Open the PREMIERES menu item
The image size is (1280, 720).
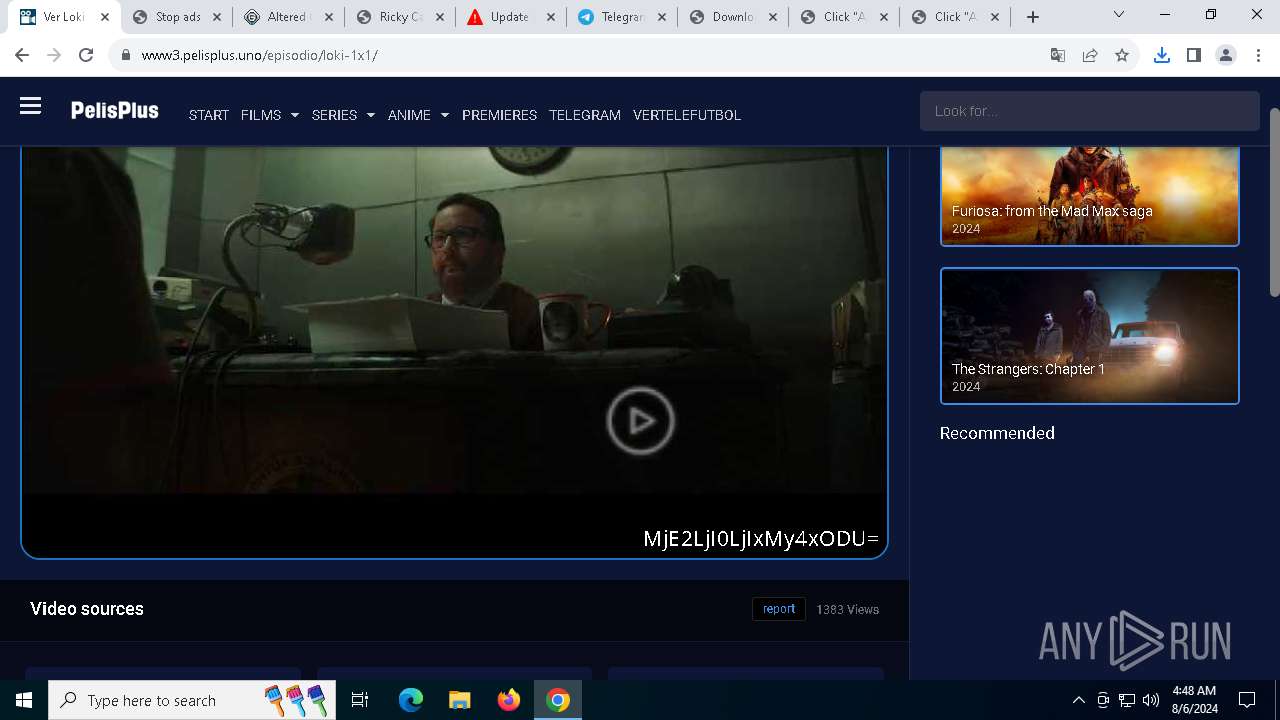point(499,115)
